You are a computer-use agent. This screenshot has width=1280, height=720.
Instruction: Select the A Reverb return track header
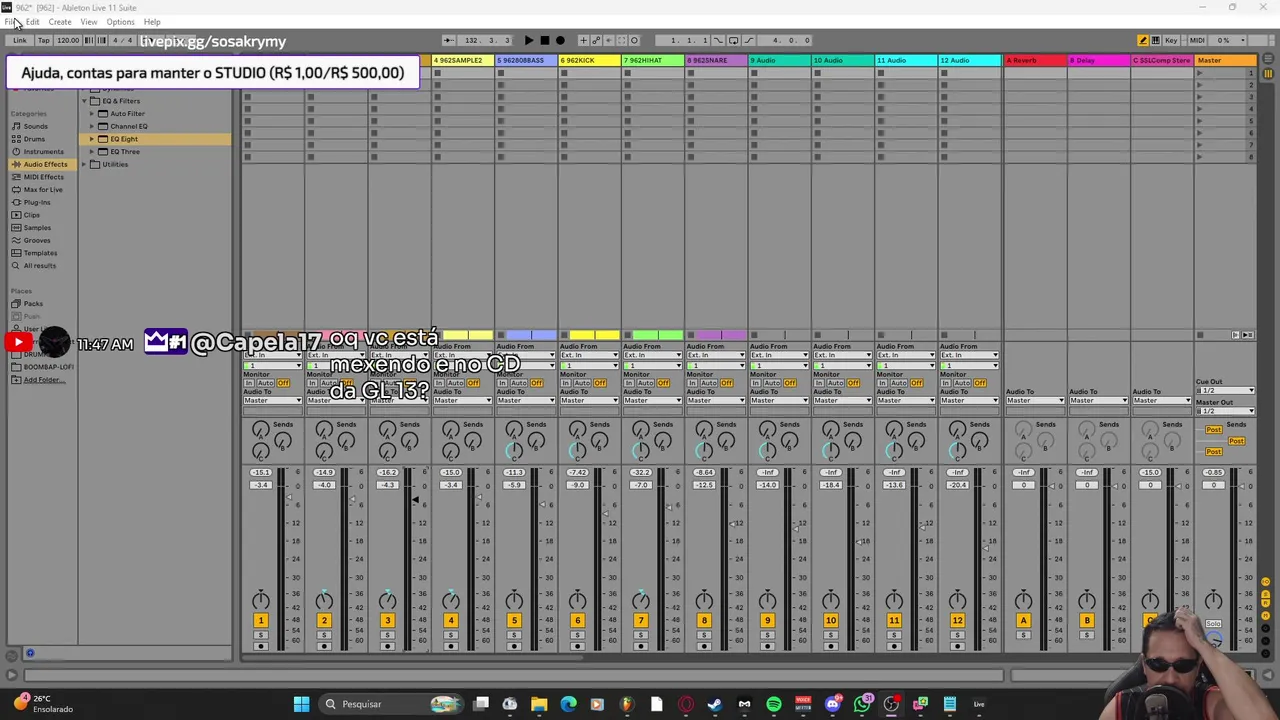coord(1034,61)
